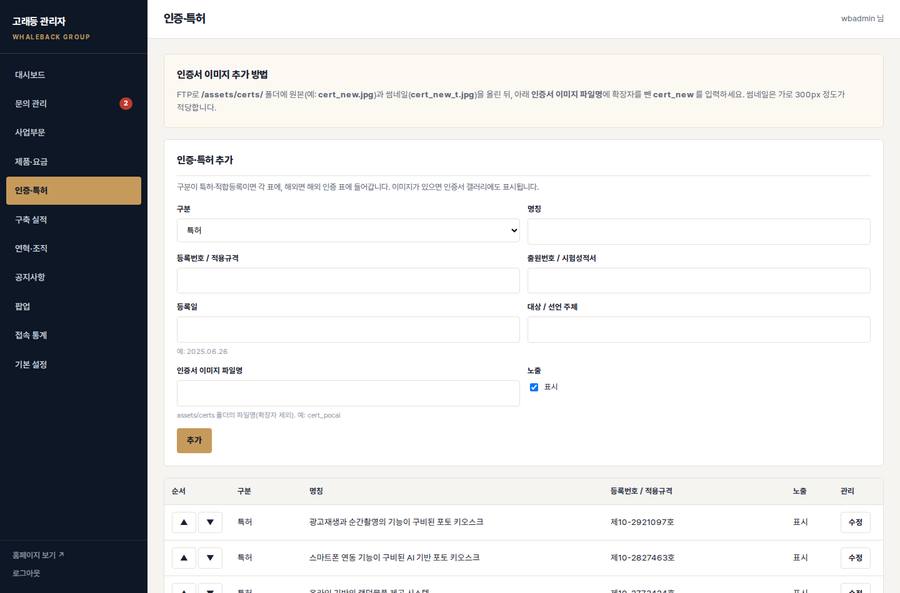Image resolution: width=900 pixels, height=593 pixels.
Task: Toggle the 표시 exposure checkbox
Action: click(x=534, y=387)
